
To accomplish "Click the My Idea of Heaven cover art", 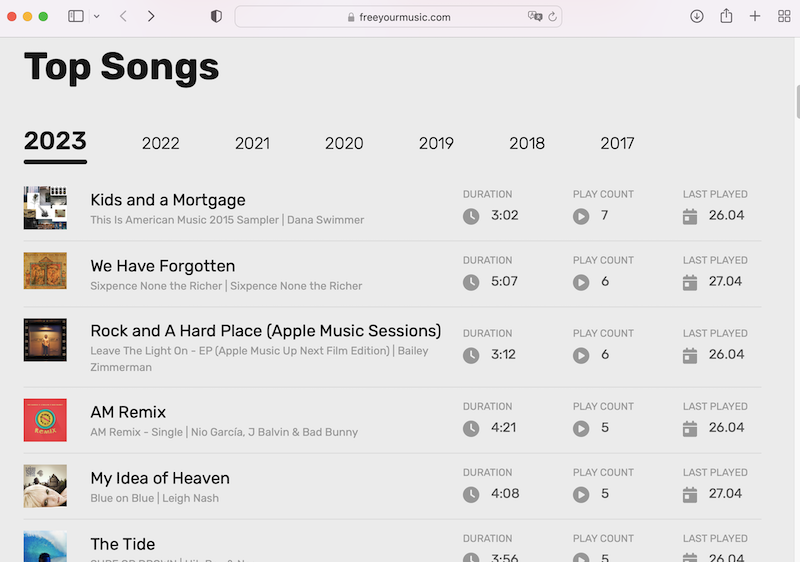I will pos(45,486).
